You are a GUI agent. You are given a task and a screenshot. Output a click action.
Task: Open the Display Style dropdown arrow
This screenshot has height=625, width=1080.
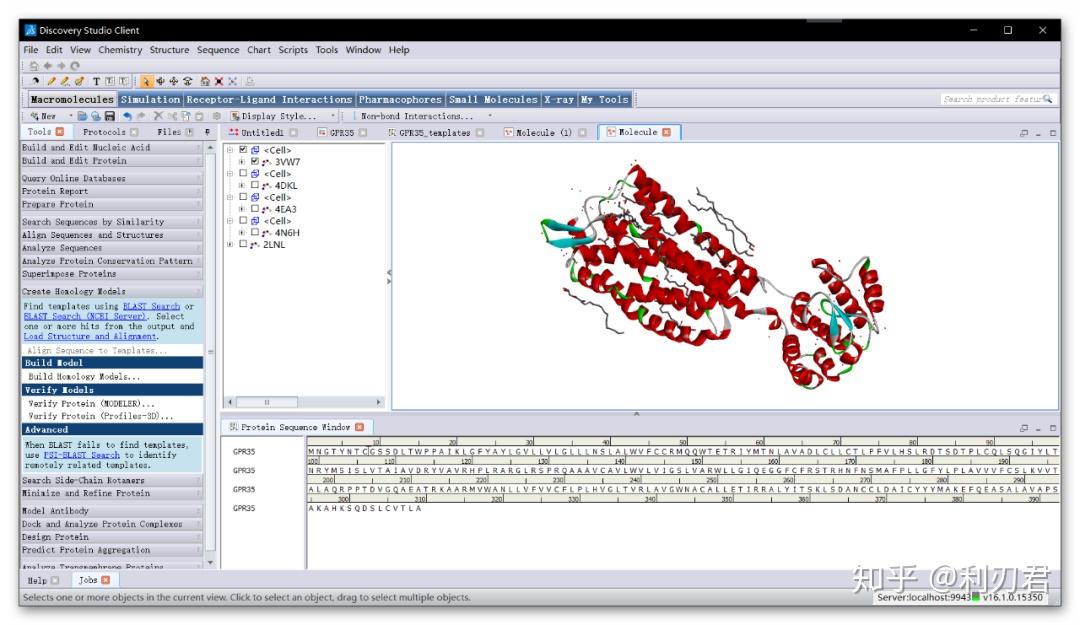point(333,116)
